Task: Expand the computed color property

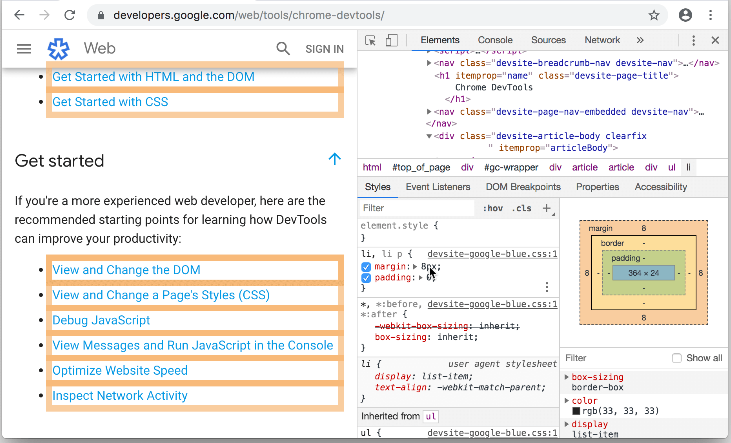Action: tap(566, 401)
